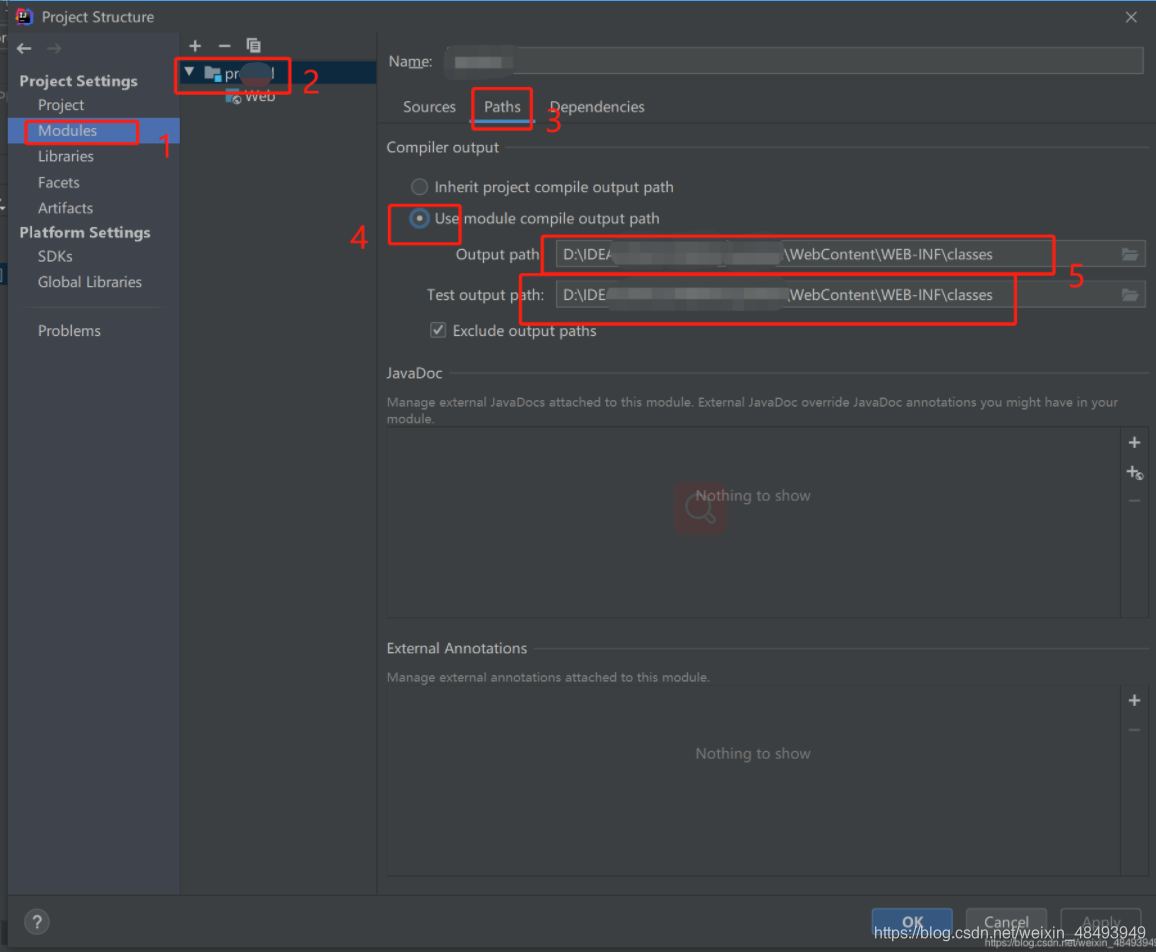This screenshot has width=1156, height=952.
Task: Open the Dependencies tab
Action: tap(597, 107)
